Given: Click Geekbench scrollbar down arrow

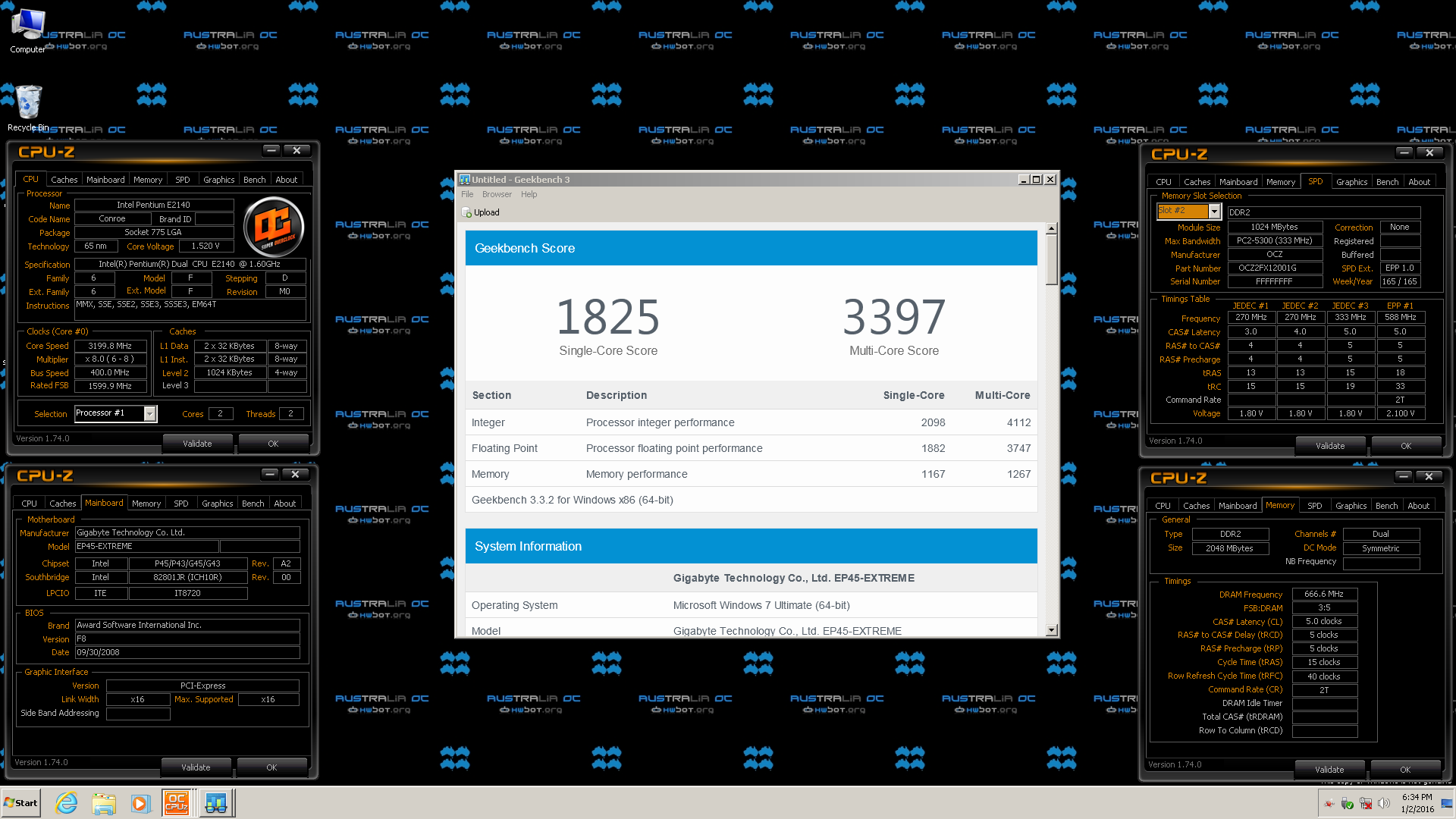Looking at the screenshot, I should [x=1051, y=630].
